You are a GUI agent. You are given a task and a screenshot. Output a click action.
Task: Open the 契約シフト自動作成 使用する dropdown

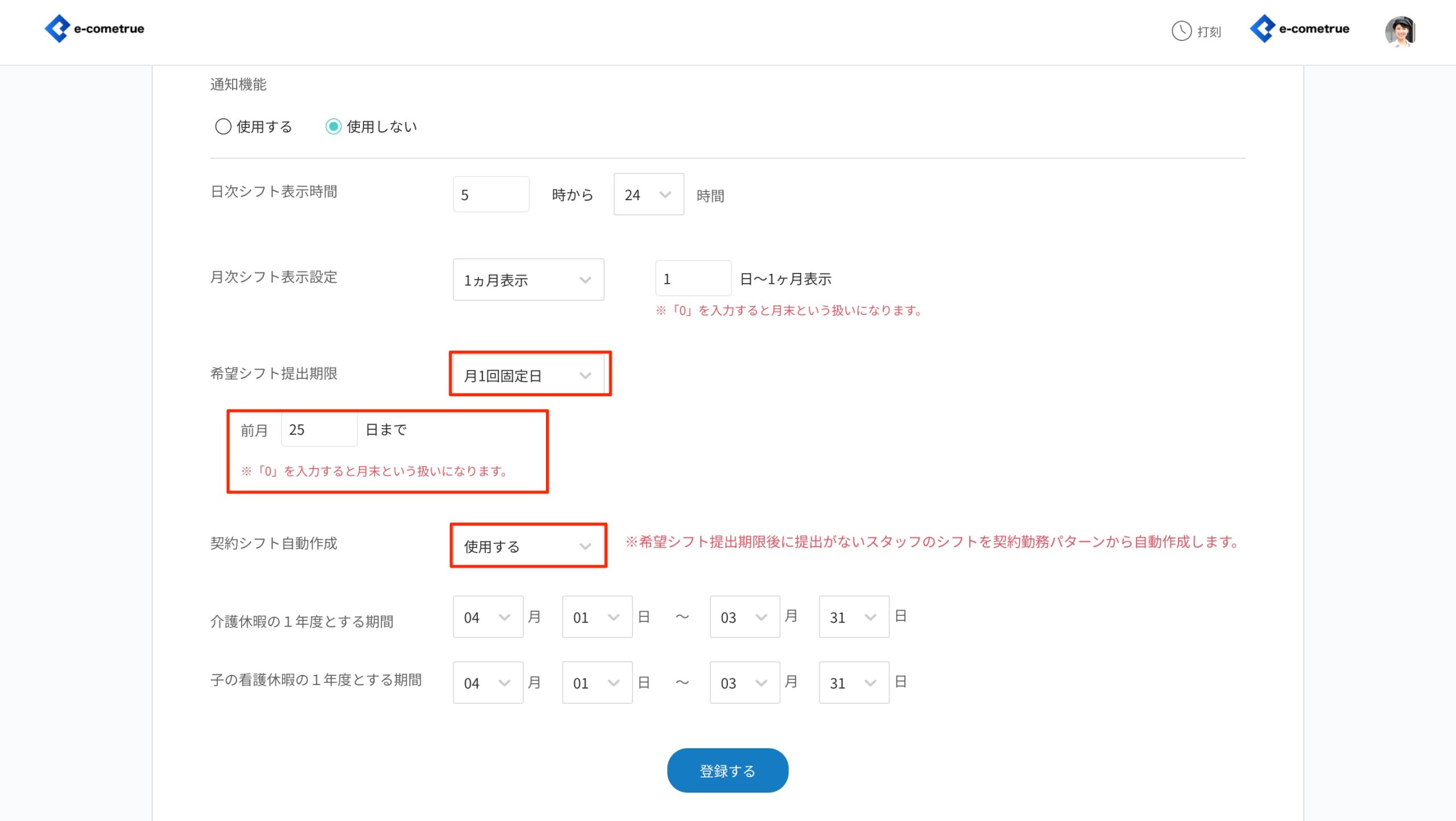[528, 546]
